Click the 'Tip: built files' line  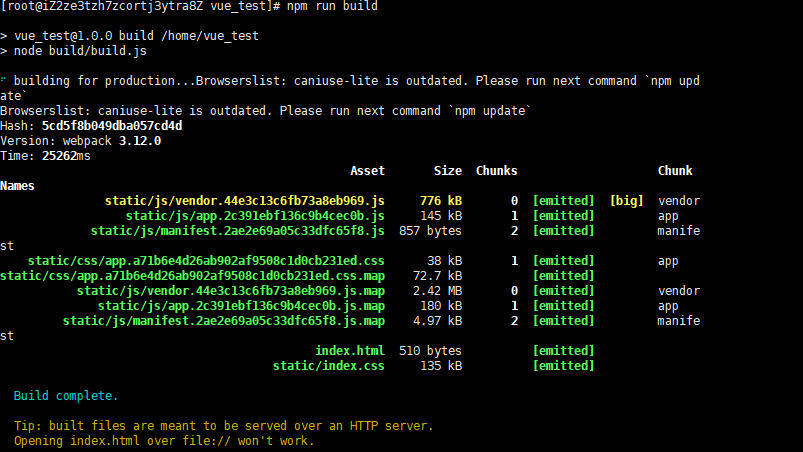click(x=223, y=426)
